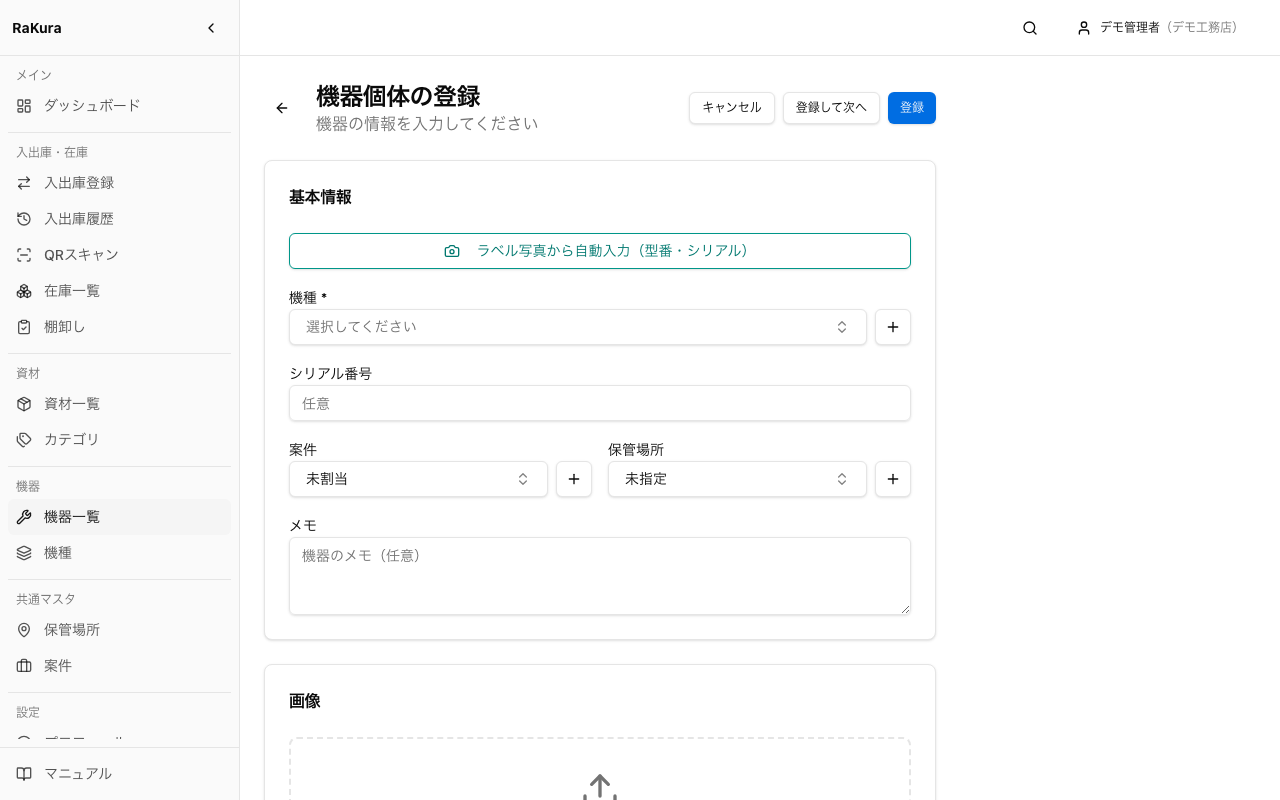Add a new 保管場所 with the plus button
This screenshot has height=800, width=1280.
click(x=893, y=479)
